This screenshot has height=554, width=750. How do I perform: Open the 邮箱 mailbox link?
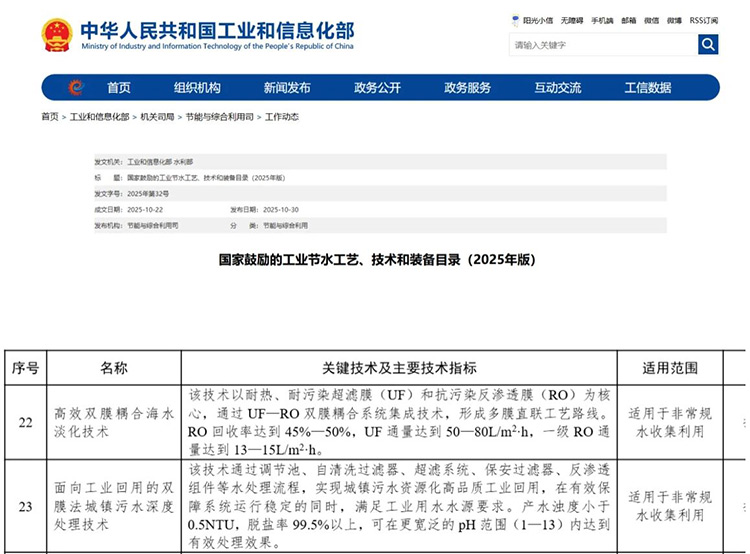[x=628, y=19]
